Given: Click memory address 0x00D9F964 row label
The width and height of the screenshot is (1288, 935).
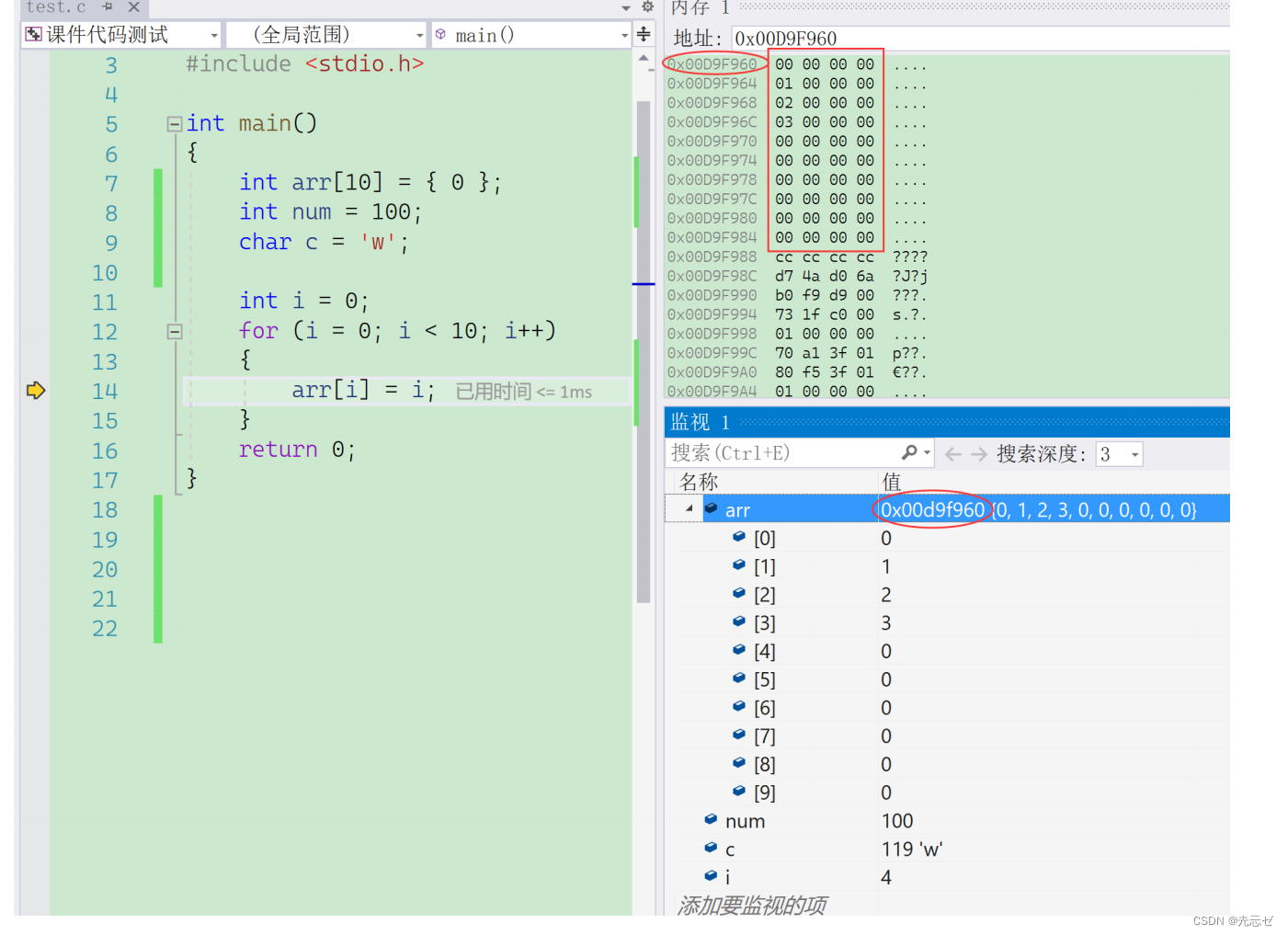Looking at the screenshot, I should tap(712, 84).
